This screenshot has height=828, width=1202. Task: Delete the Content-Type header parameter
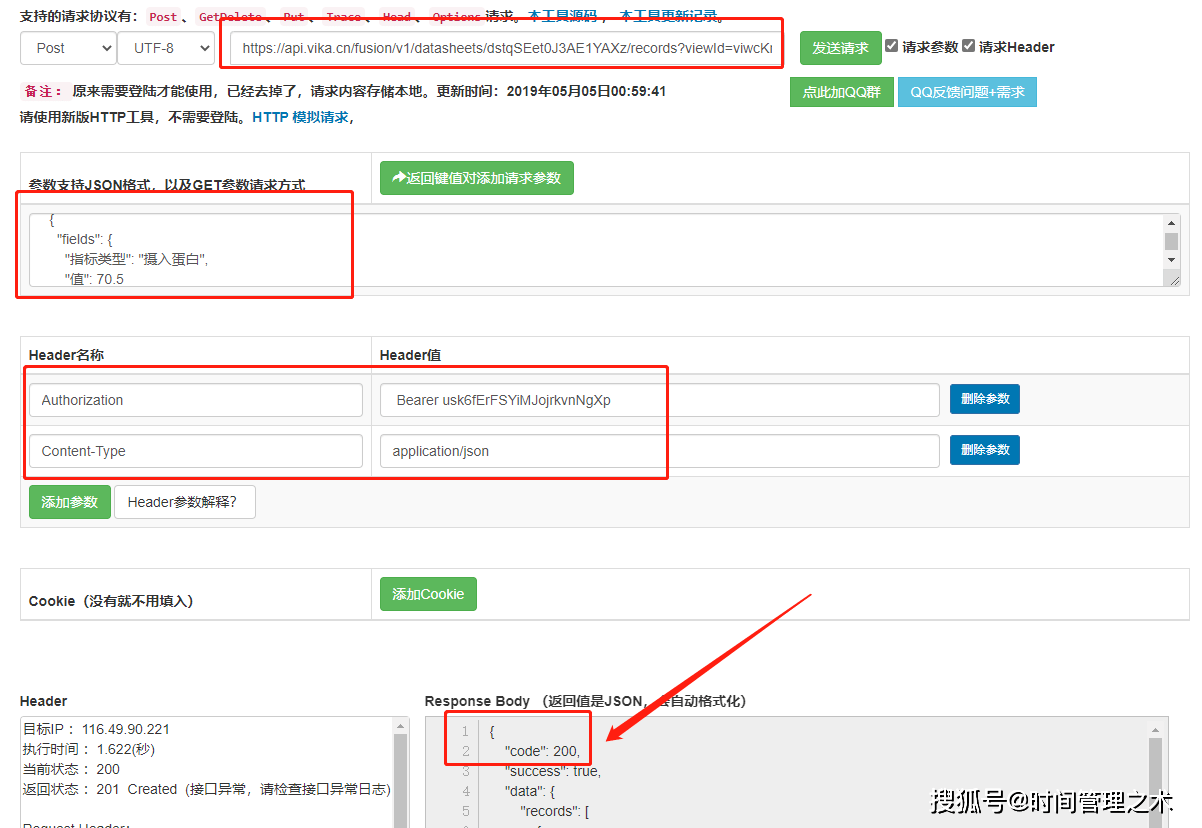(x=984, y=450)
